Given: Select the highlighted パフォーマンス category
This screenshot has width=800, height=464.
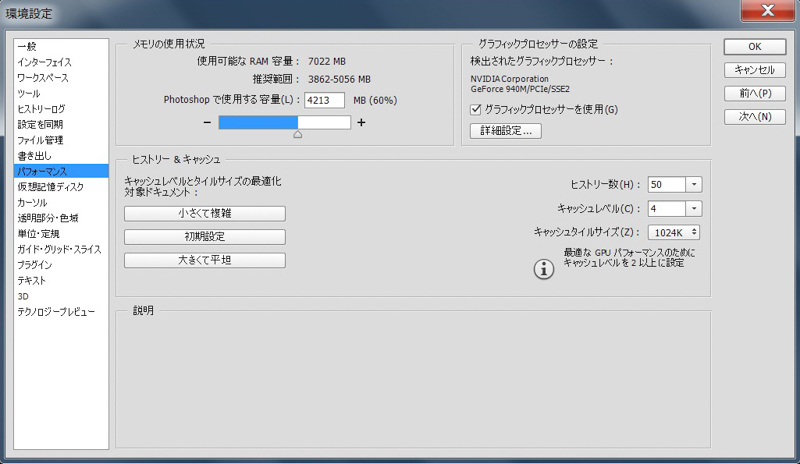Looking at the screenshot, I should [x=61, y=171].
